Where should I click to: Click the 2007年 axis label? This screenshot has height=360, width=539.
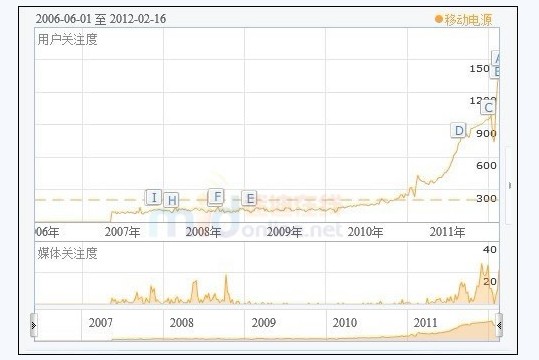click(122, 232)
